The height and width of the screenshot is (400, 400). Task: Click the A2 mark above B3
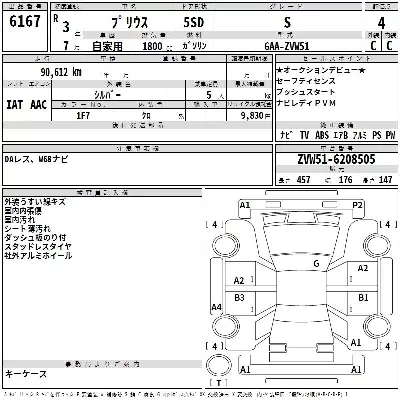point(239,281)
